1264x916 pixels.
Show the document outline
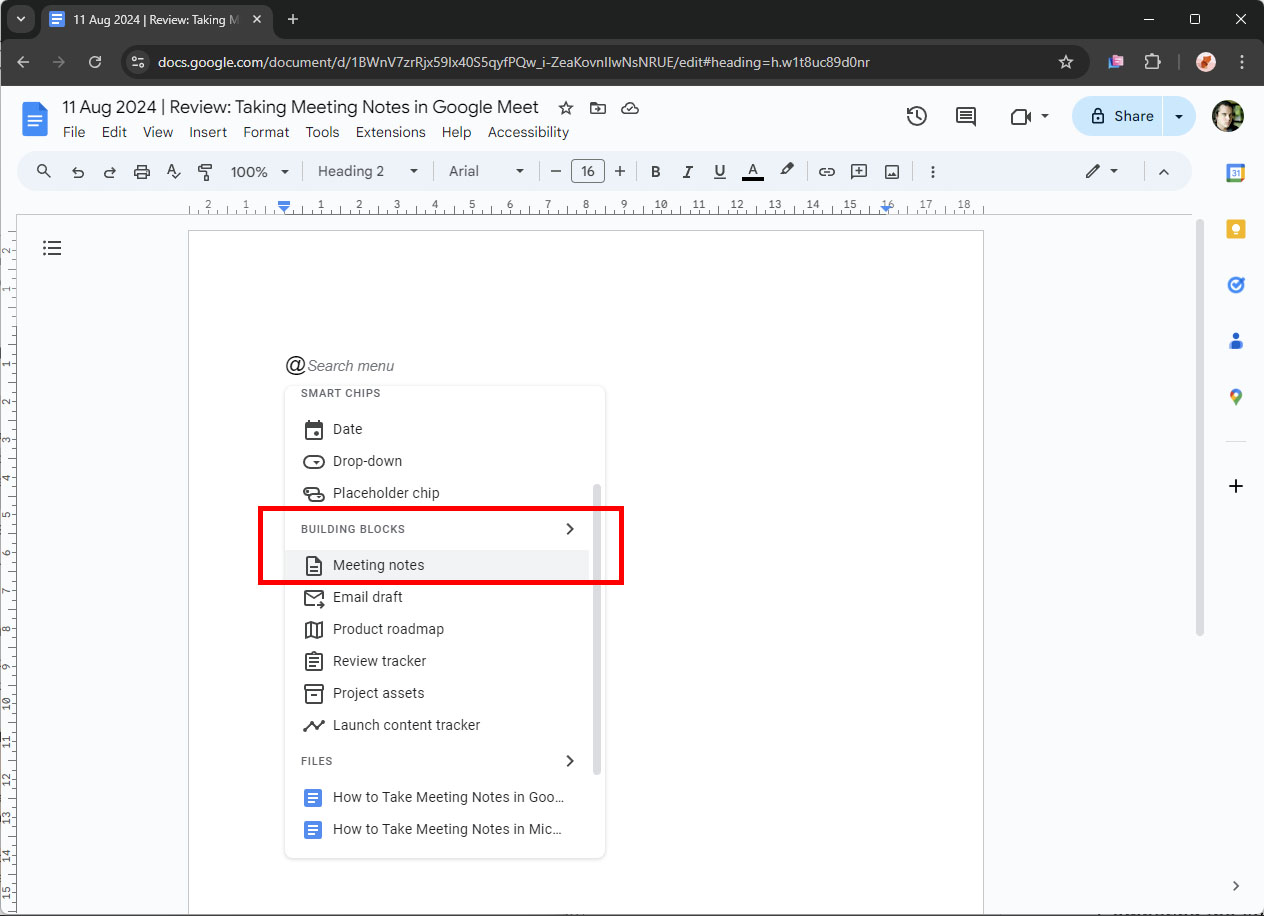click(52, 248)
